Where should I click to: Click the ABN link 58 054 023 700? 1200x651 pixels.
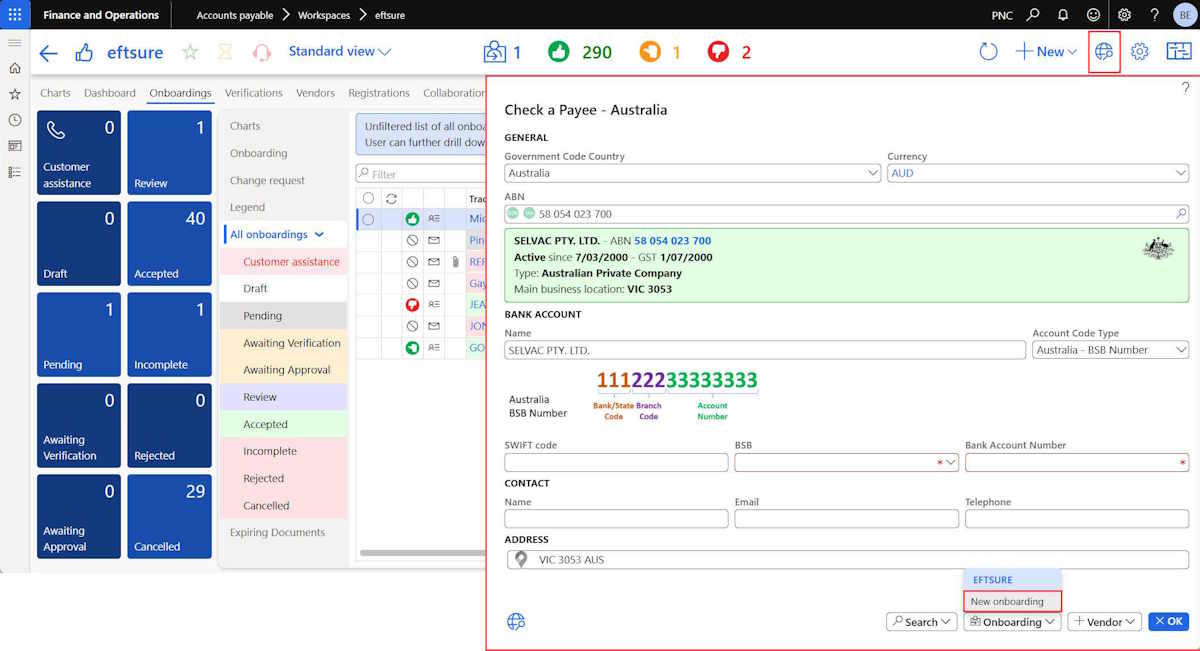point(673,241)
